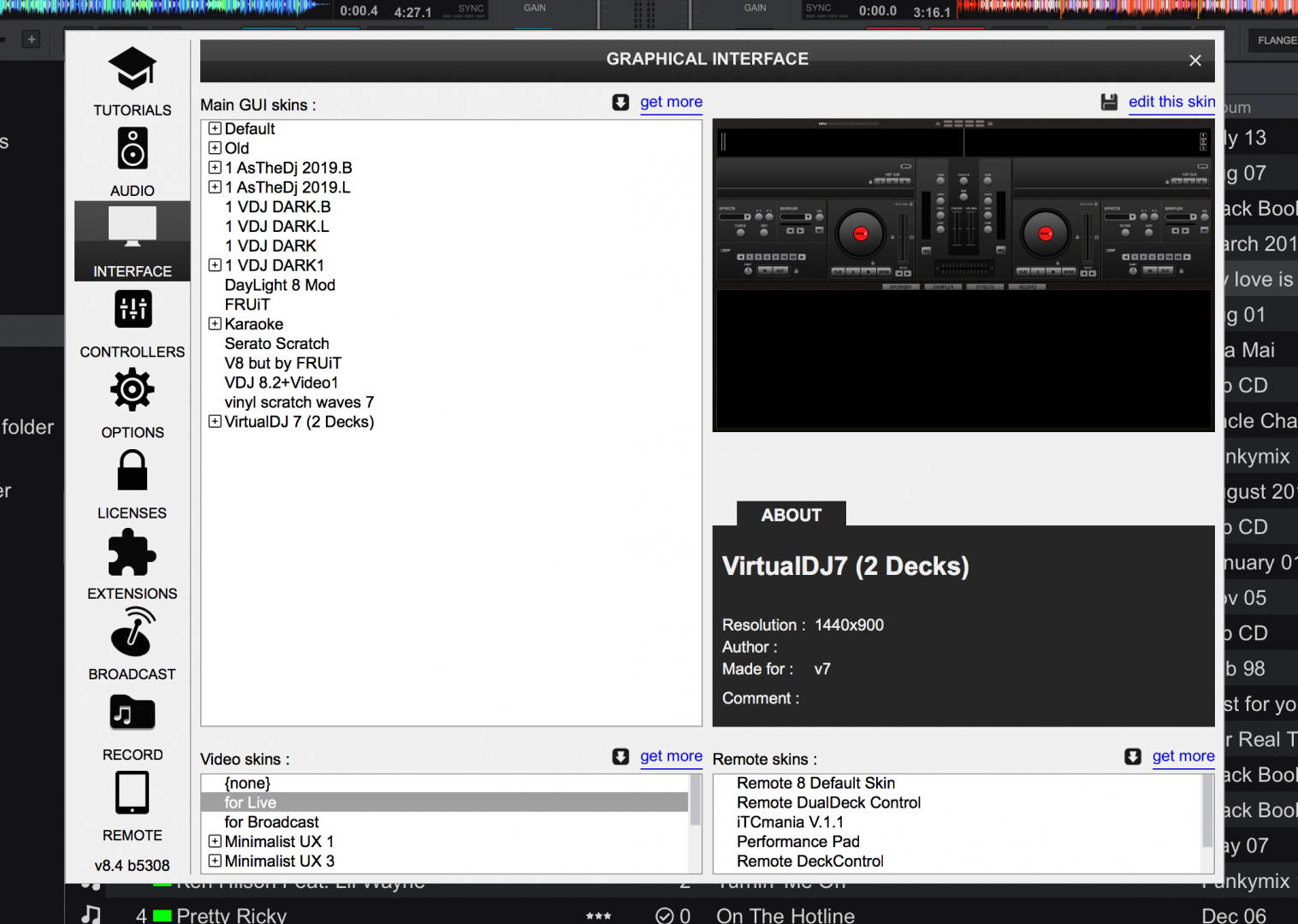Screen dimensions: 1298x924
Task: Select vinyl scratch waves 7 skin
Action: click(299, 402)
